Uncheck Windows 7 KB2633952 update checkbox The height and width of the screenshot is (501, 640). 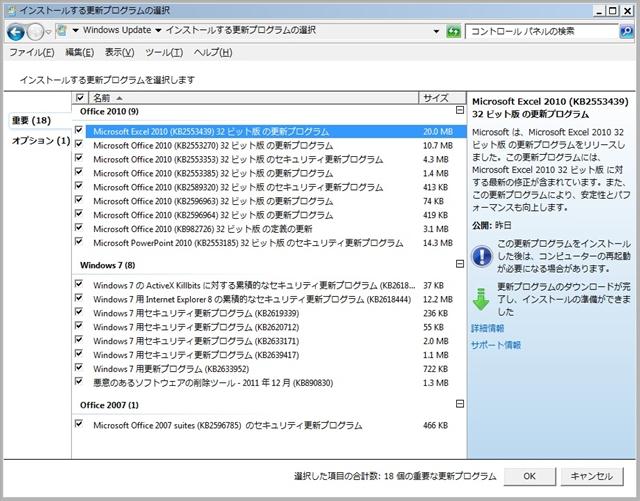pyautogui.click(x=79, y=367)
